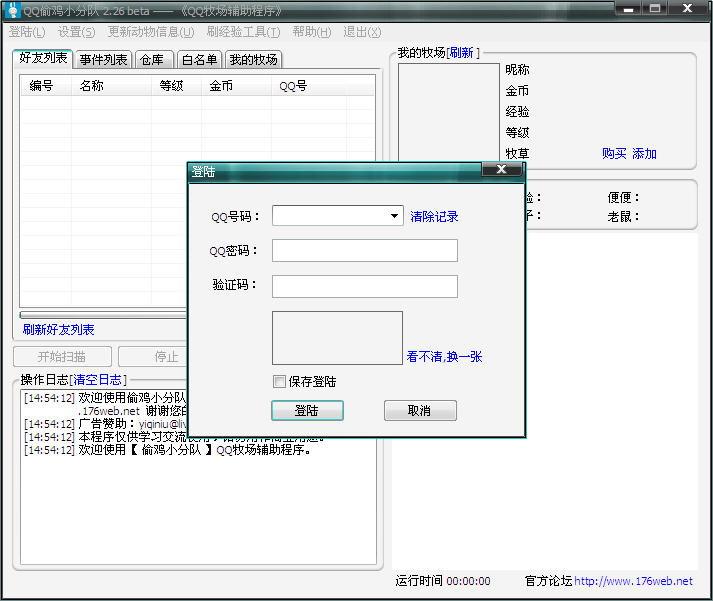Close the 登陆 dialog with X button
713x601 pixels.
click(x=500, y=171)
